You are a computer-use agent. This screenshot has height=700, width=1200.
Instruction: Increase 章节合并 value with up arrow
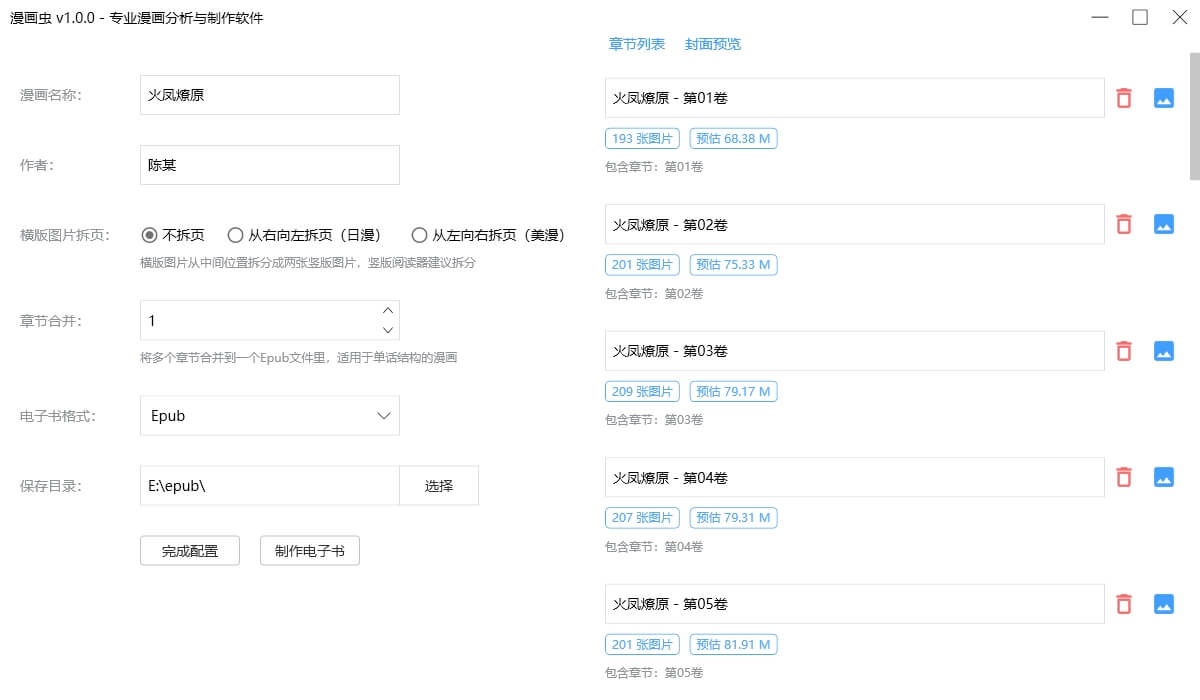388,311
